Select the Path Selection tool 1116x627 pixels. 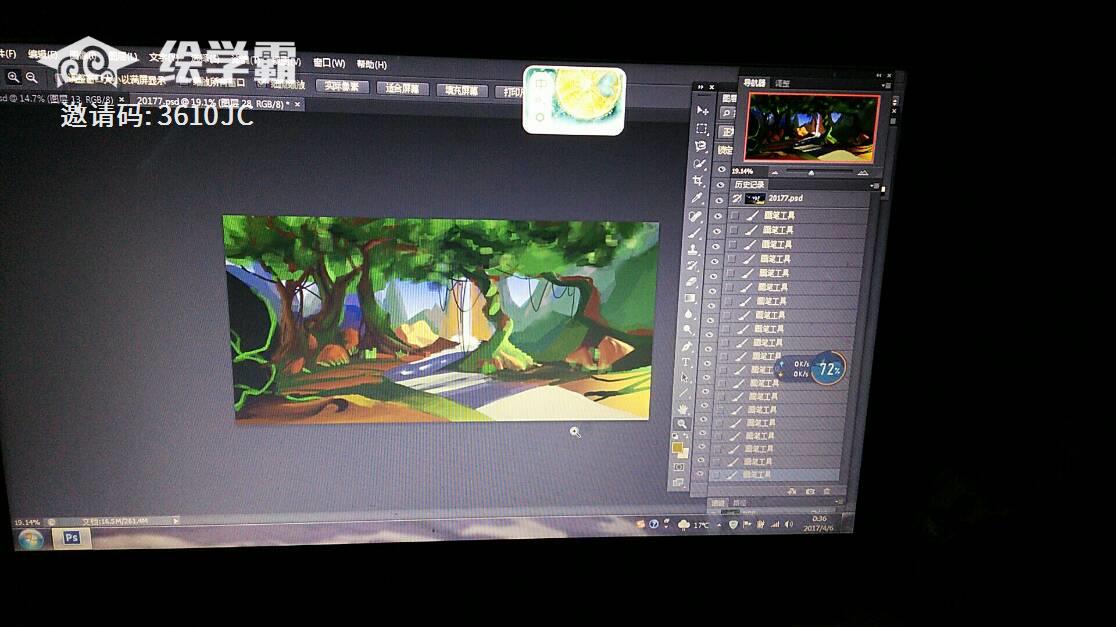point(685,377)
